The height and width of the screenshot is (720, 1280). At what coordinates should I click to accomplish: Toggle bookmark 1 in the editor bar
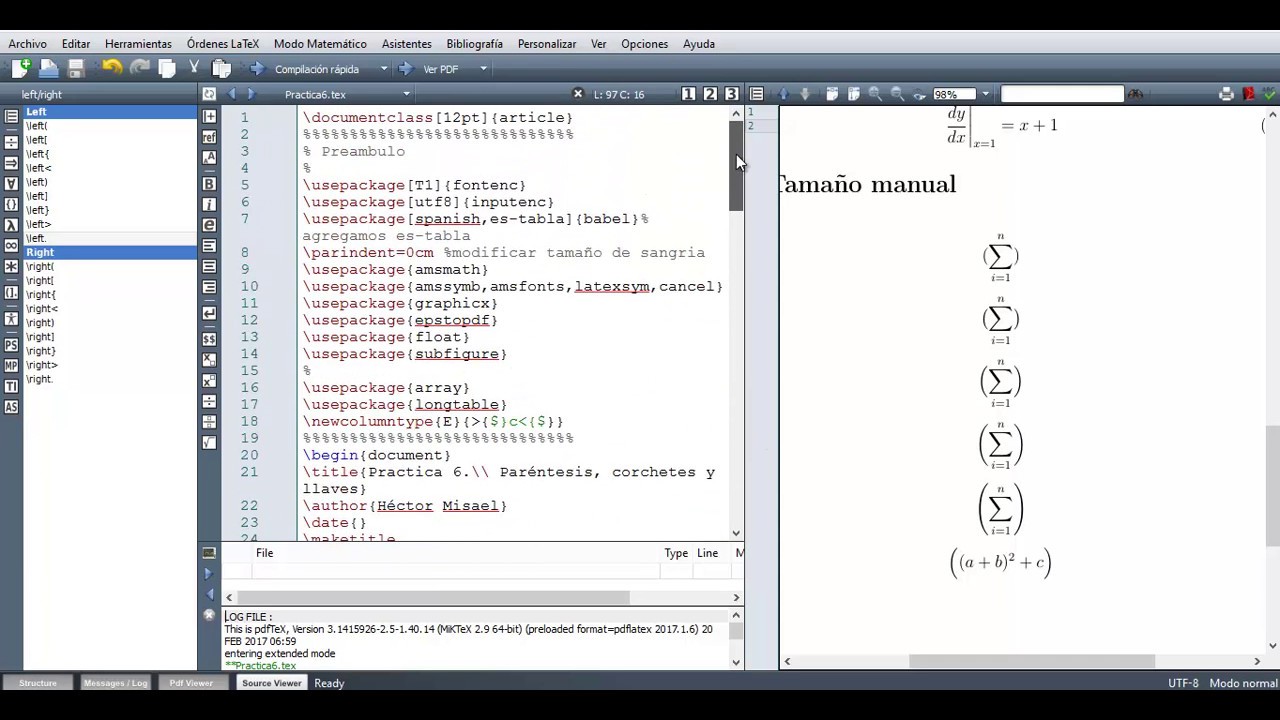point(688,94)
